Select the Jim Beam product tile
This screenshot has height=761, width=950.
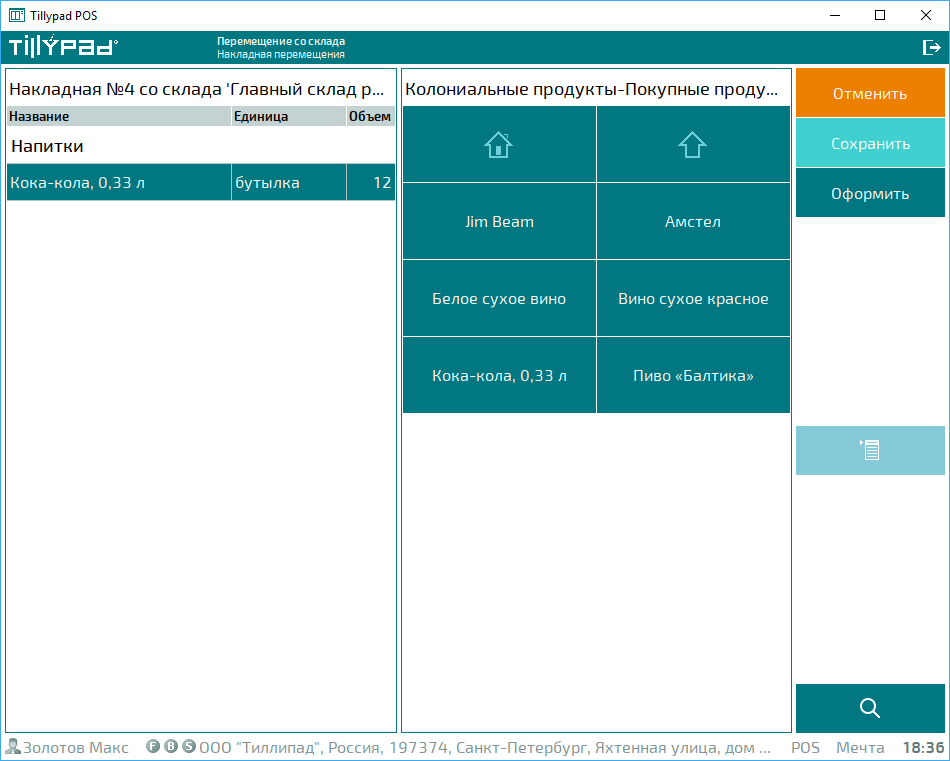499,222
